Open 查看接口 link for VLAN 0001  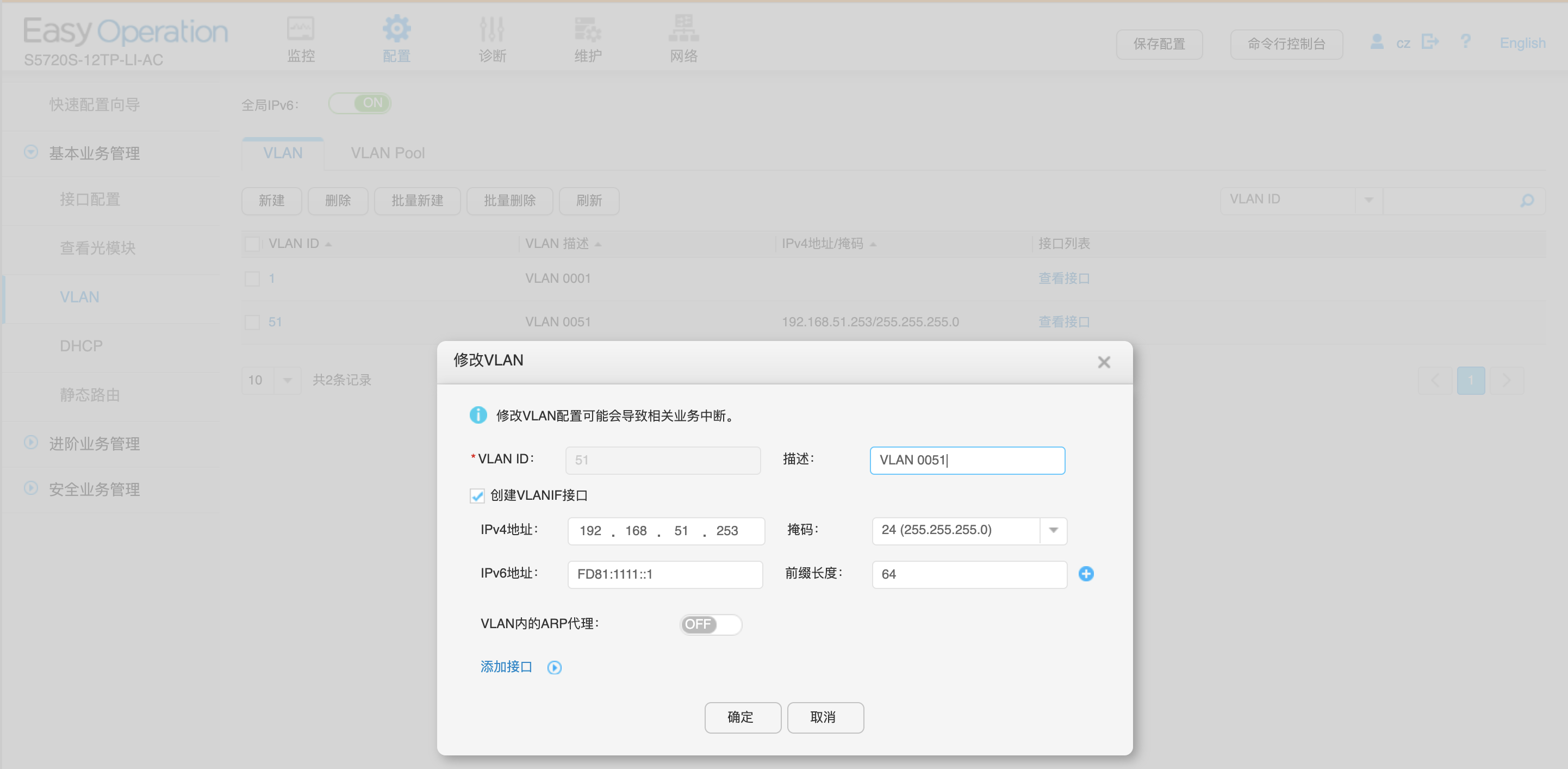[x=1064, y=278]
